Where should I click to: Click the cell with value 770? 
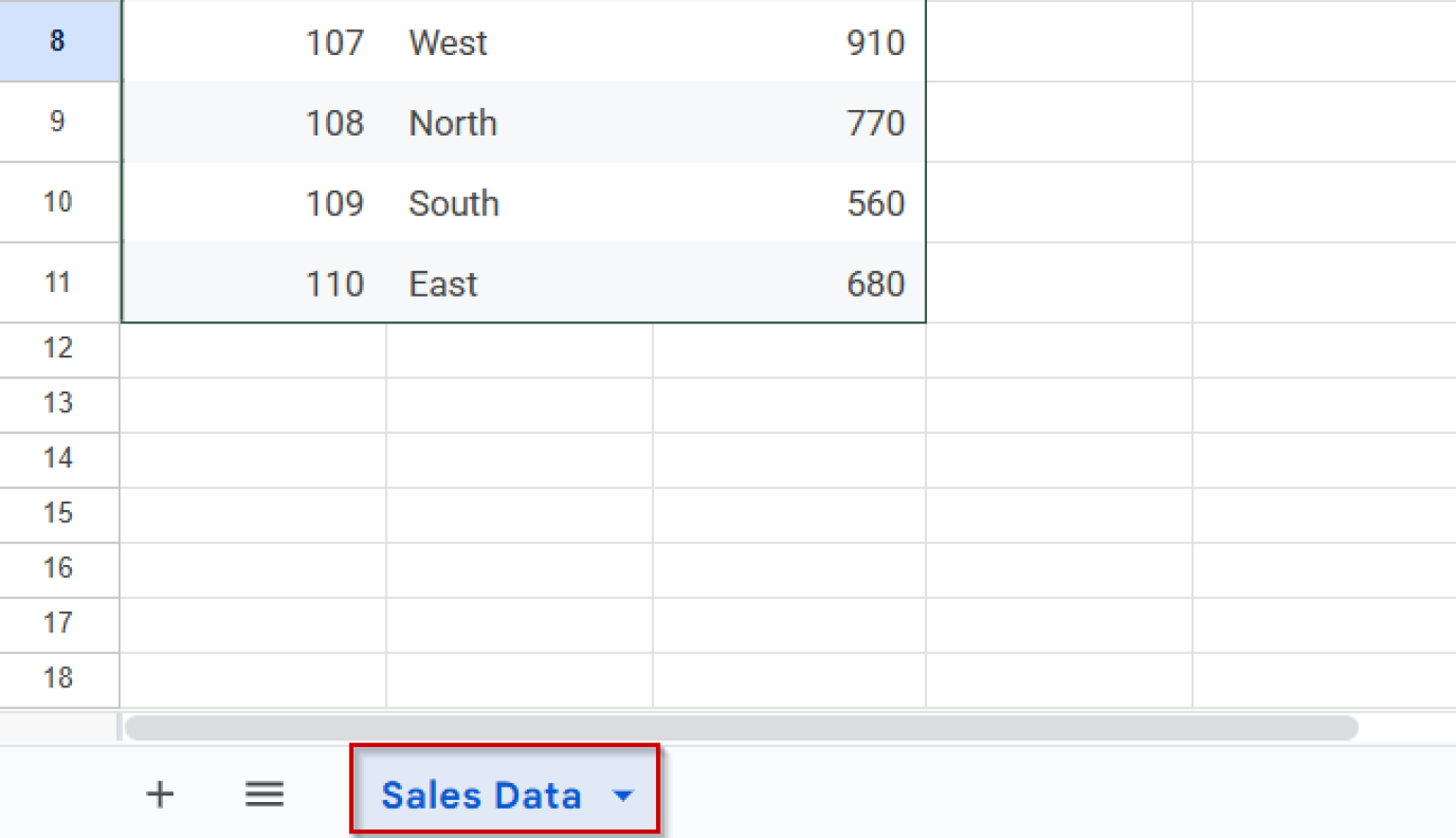[x=787, y=122]
